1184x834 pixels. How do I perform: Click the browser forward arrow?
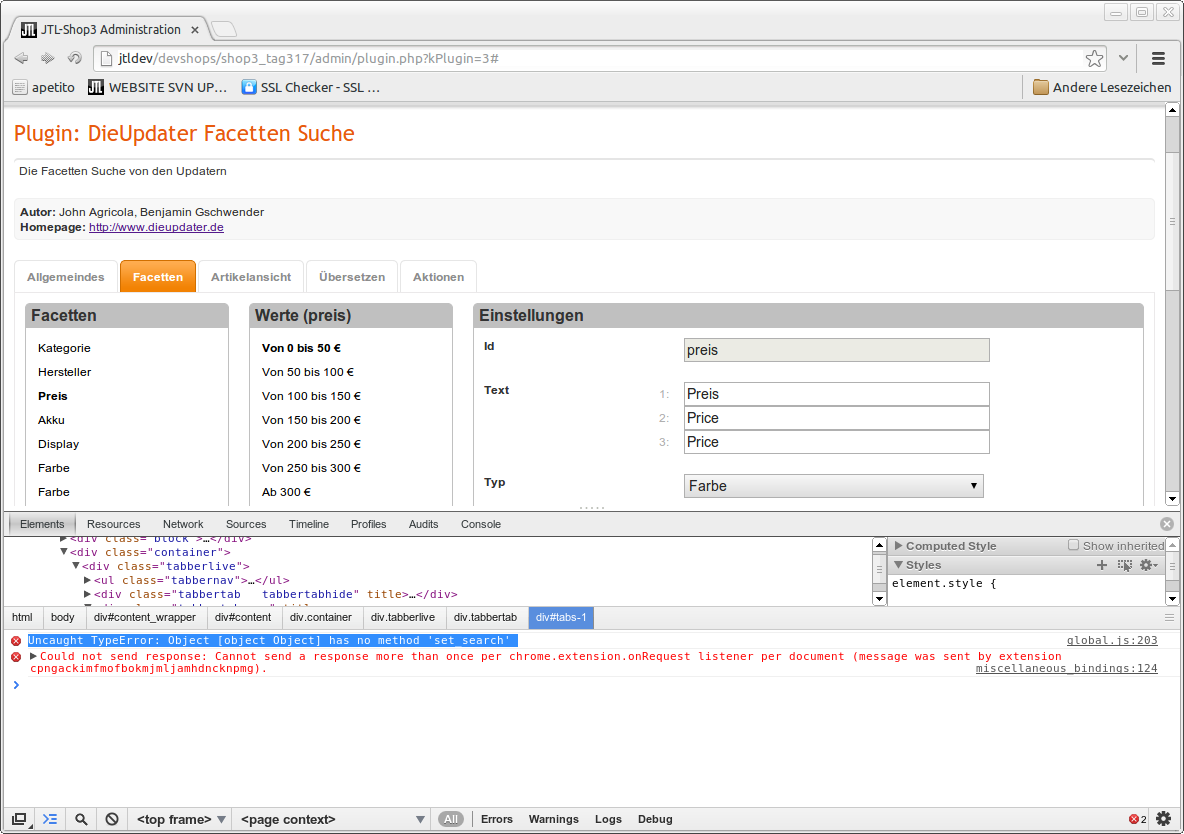tap(48, 58)
